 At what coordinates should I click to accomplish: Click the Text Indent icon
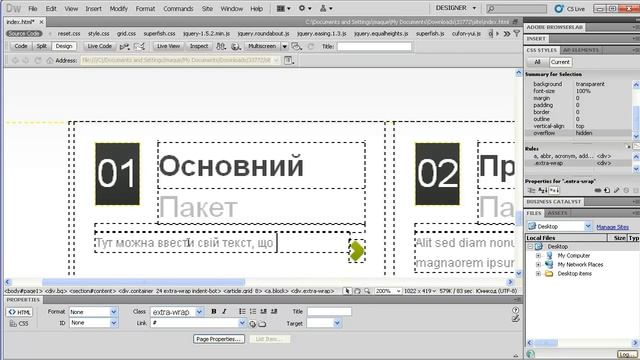pos(274,311)
